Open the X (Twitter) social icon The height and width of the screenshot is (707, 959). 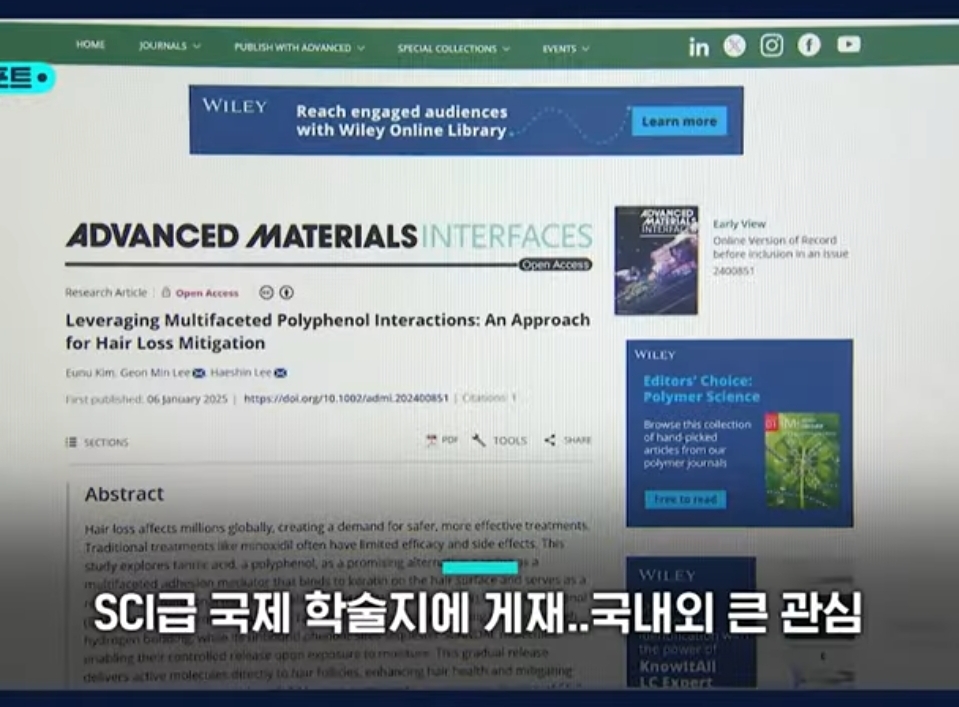(x=735, y=46)
